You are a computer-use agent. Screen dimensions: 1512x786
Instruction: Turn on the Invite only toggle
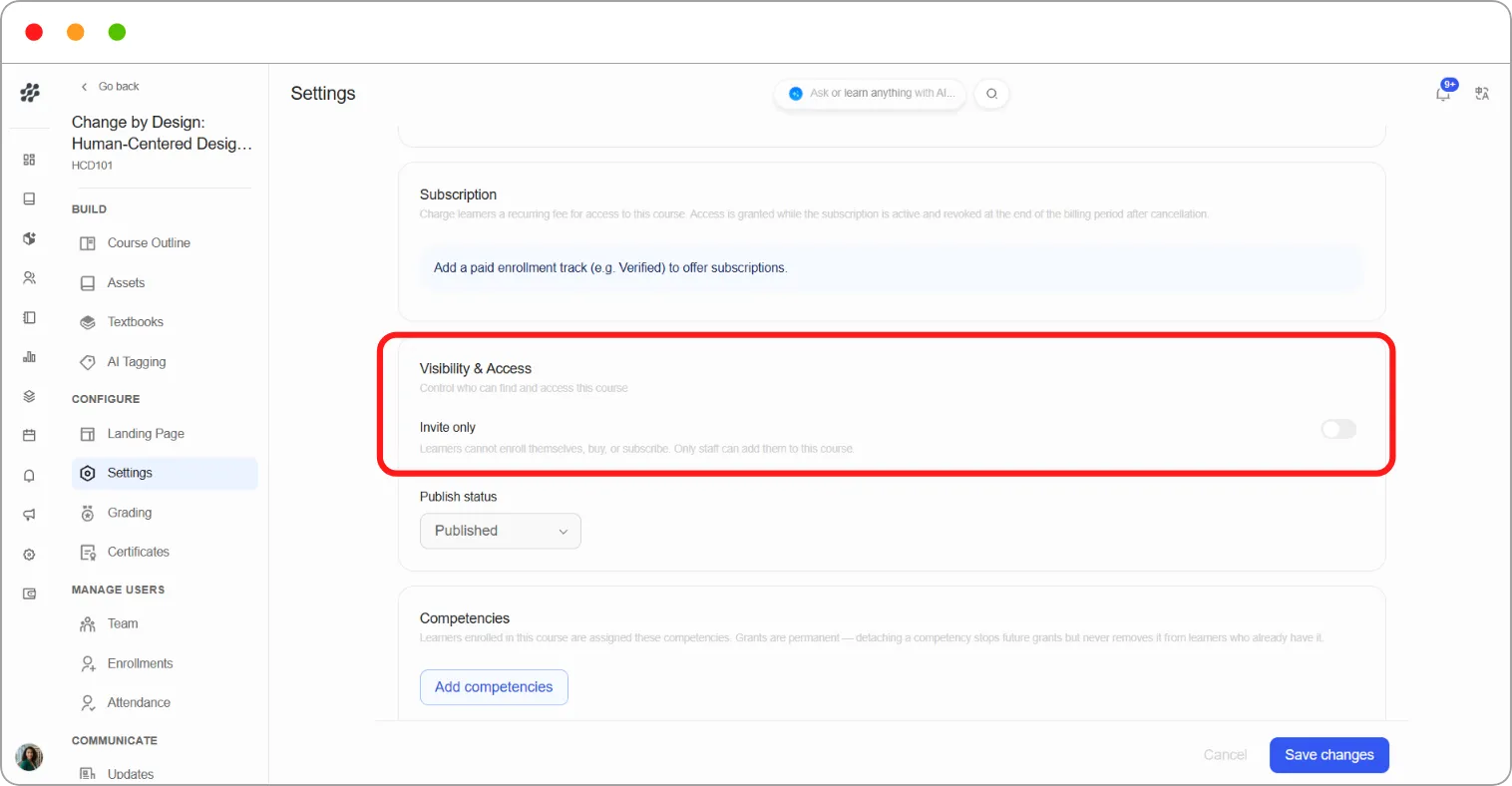tap(1338, 429)
